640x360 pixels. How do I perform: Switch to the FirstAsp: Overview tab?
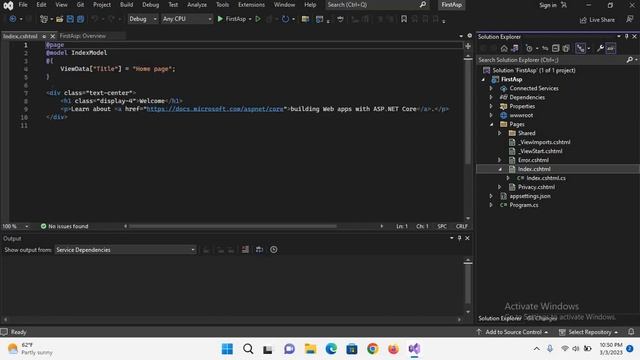(83, 36)
